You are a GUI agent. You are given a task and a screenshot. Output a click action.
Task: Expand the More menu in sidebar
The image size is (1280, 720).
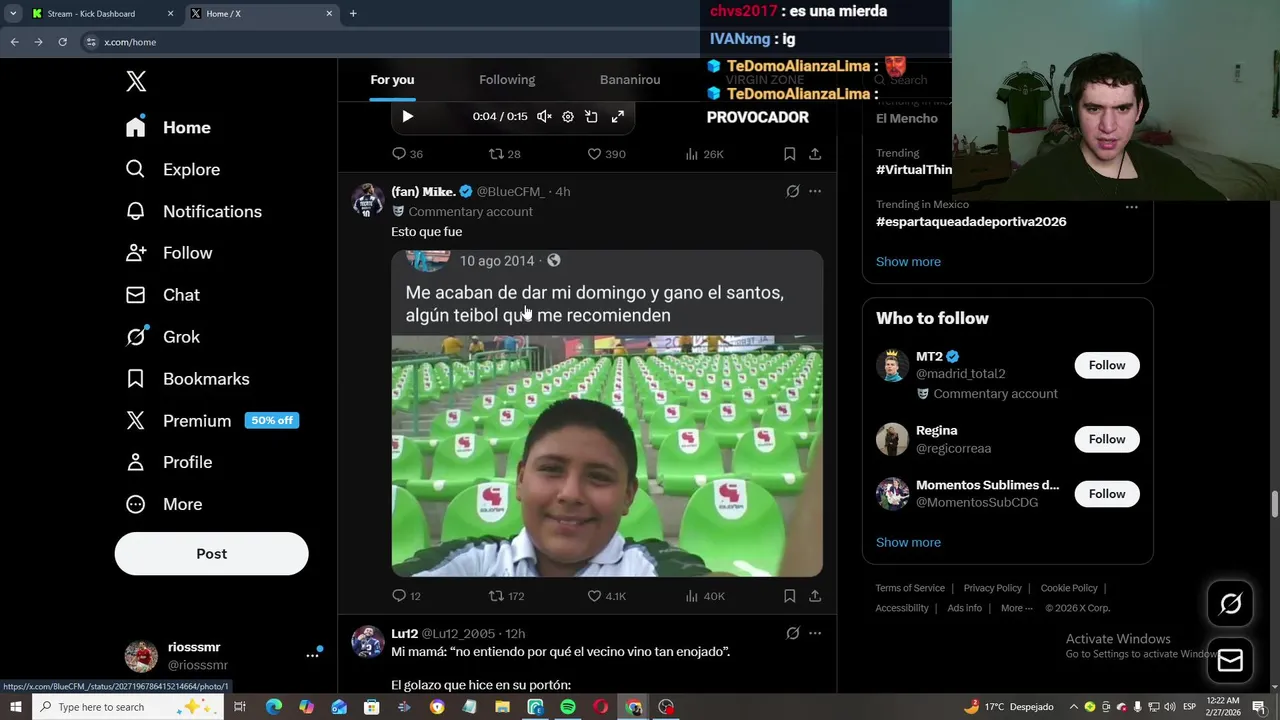[x=163, y=504]
